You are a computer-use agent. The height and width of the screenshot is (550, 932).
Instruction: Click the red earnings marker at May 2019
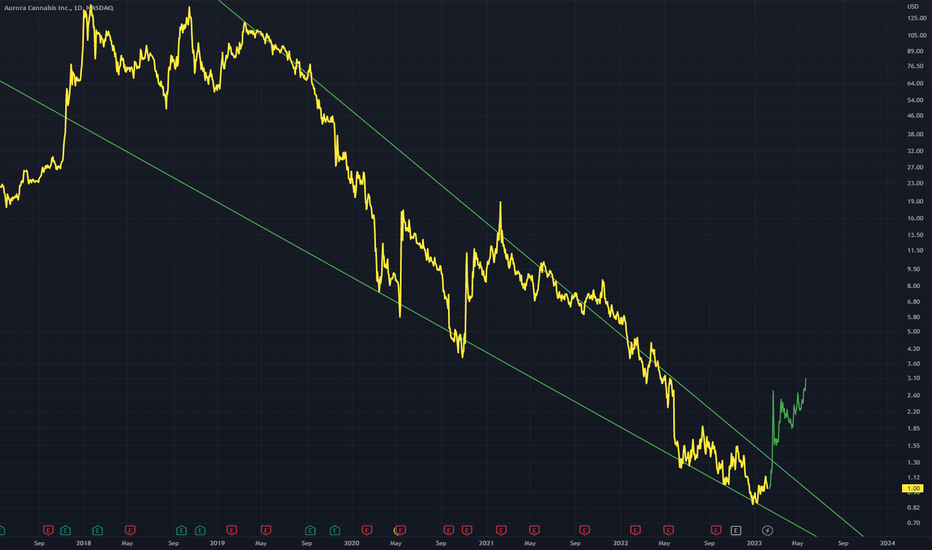266,530
